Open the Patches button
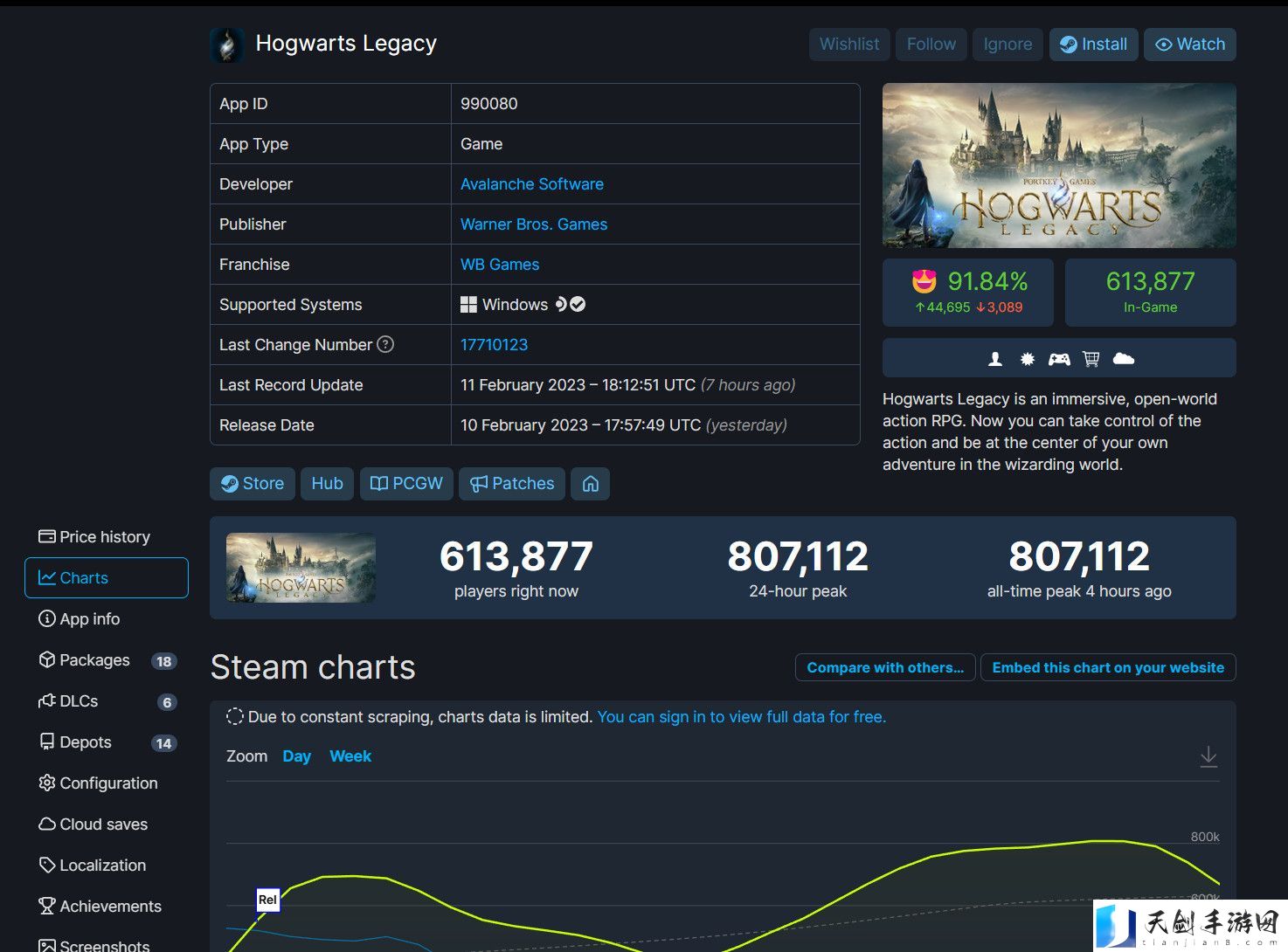 coord(512,484)
